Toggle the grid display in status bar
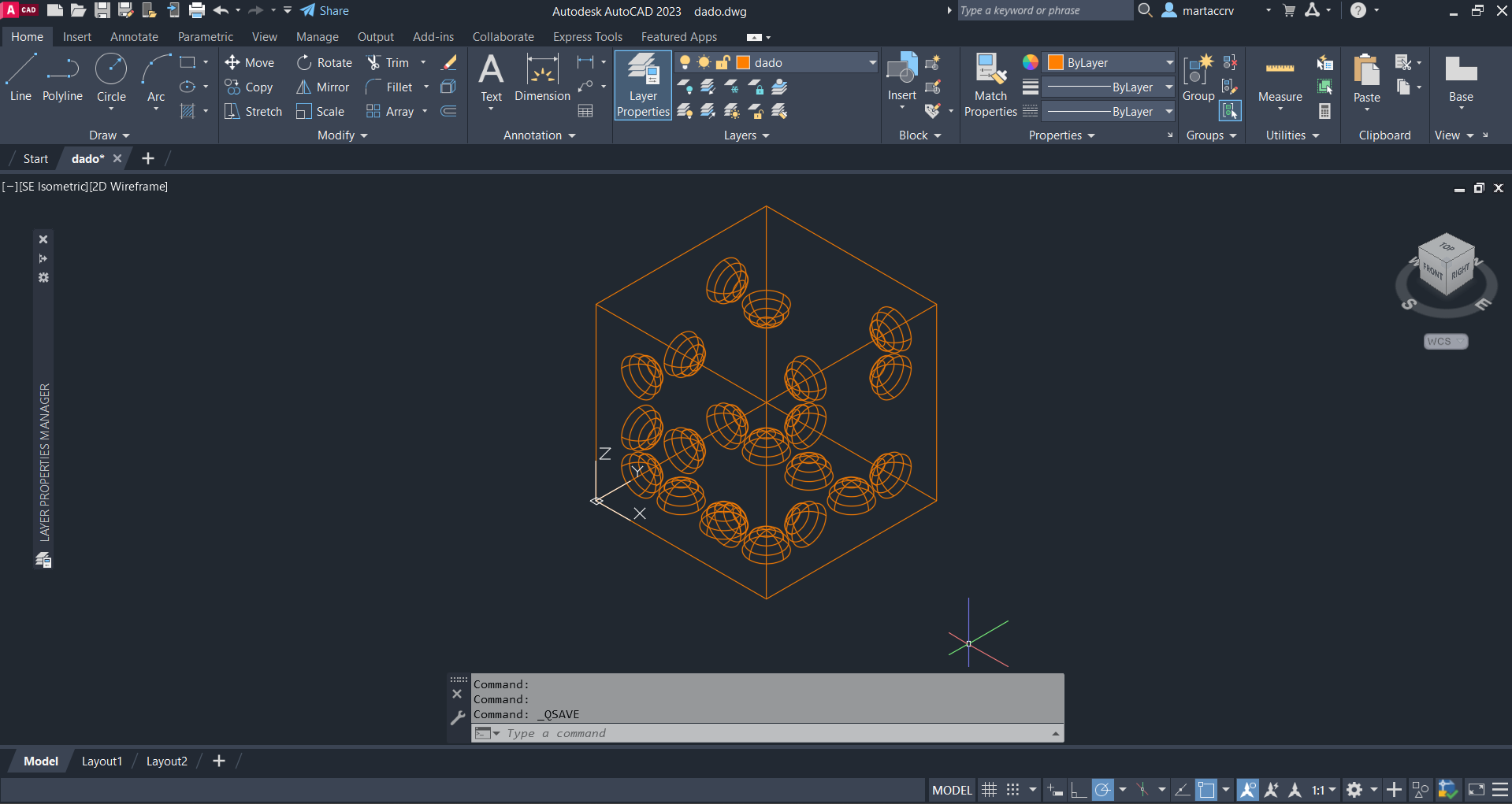Viewport: 1512px width, 804px height. coord(990,790)
